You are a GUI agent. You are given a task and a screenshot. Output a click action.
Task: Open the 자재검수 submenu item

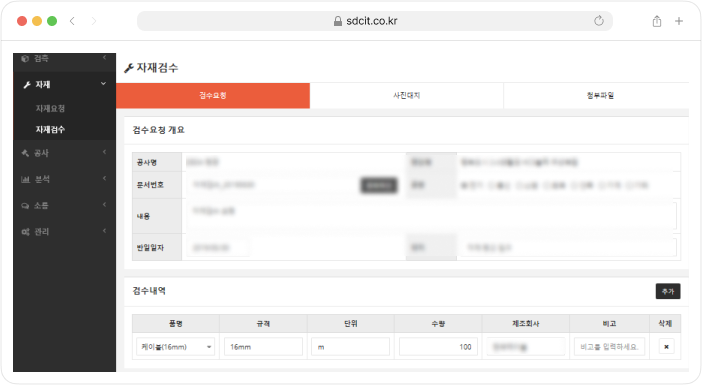(x=50, y=129)
